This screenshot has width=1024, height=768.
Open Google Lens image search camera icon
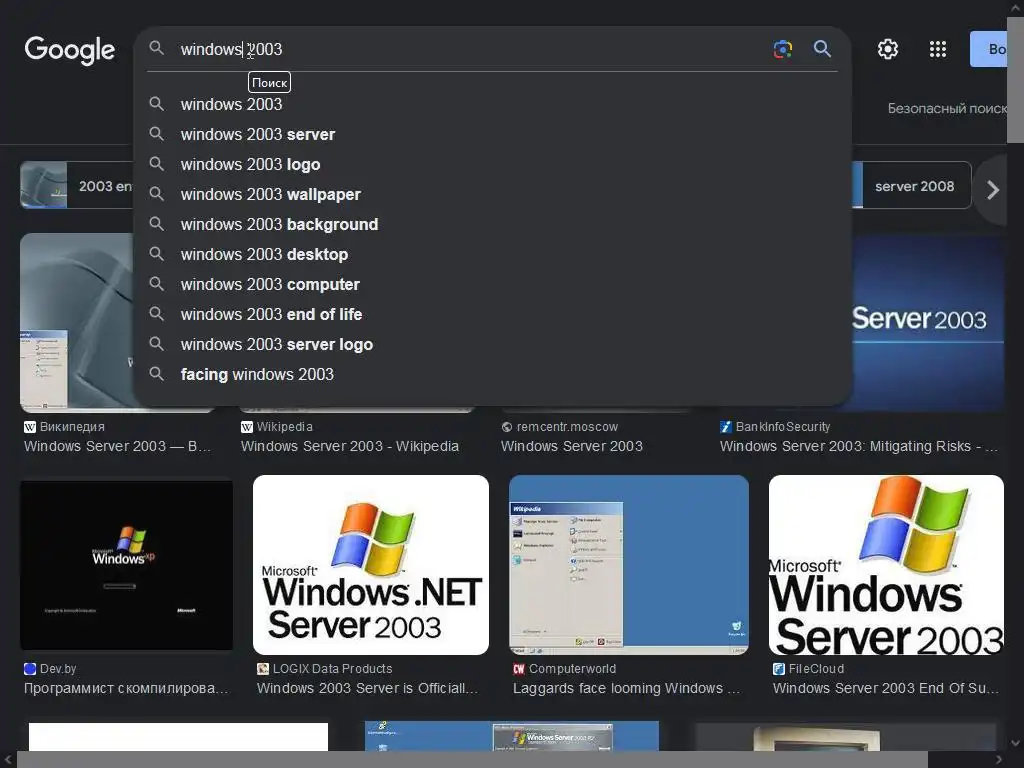click(782, 49)
